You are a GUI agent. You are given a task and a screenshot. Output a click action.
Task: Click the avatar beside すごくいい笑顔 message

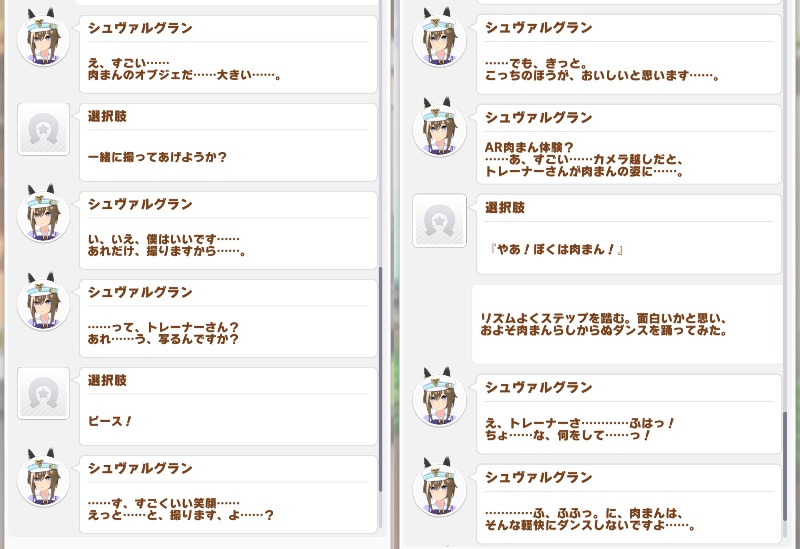(x=43, y=478)
